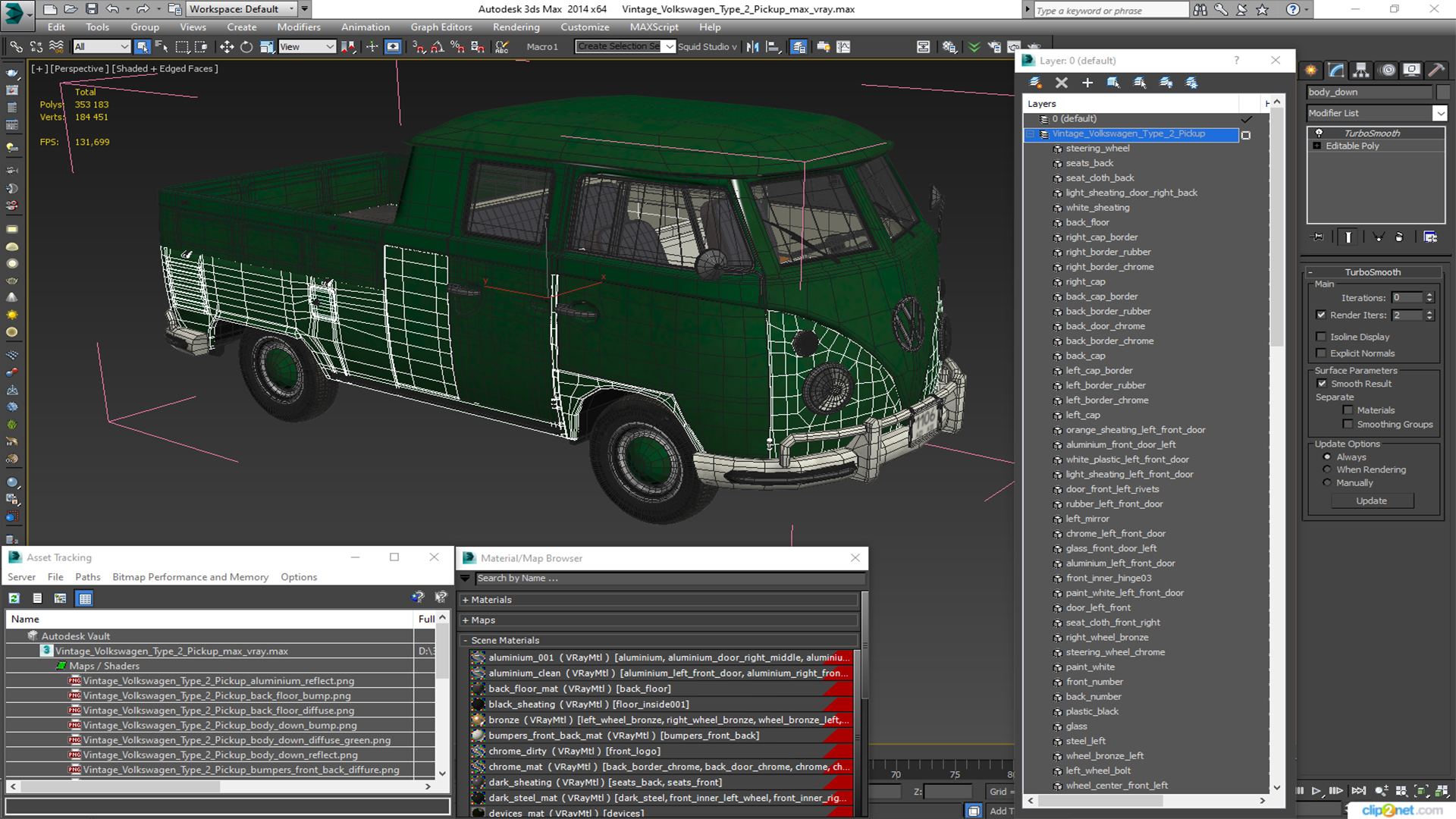Image resolution: width=1456 pixels, height=819 pixels.
Task: Open the Workspace Default dropdown
Action: pos(242,9)
